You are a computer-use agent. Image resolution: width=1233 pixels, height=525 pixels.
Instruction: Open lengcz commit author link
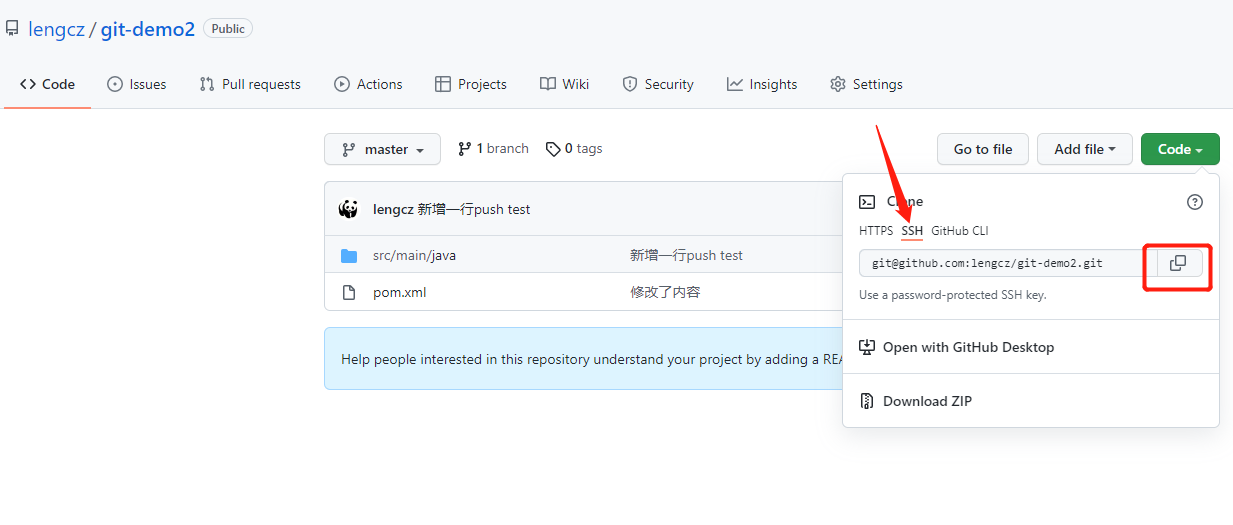point(393,209)
